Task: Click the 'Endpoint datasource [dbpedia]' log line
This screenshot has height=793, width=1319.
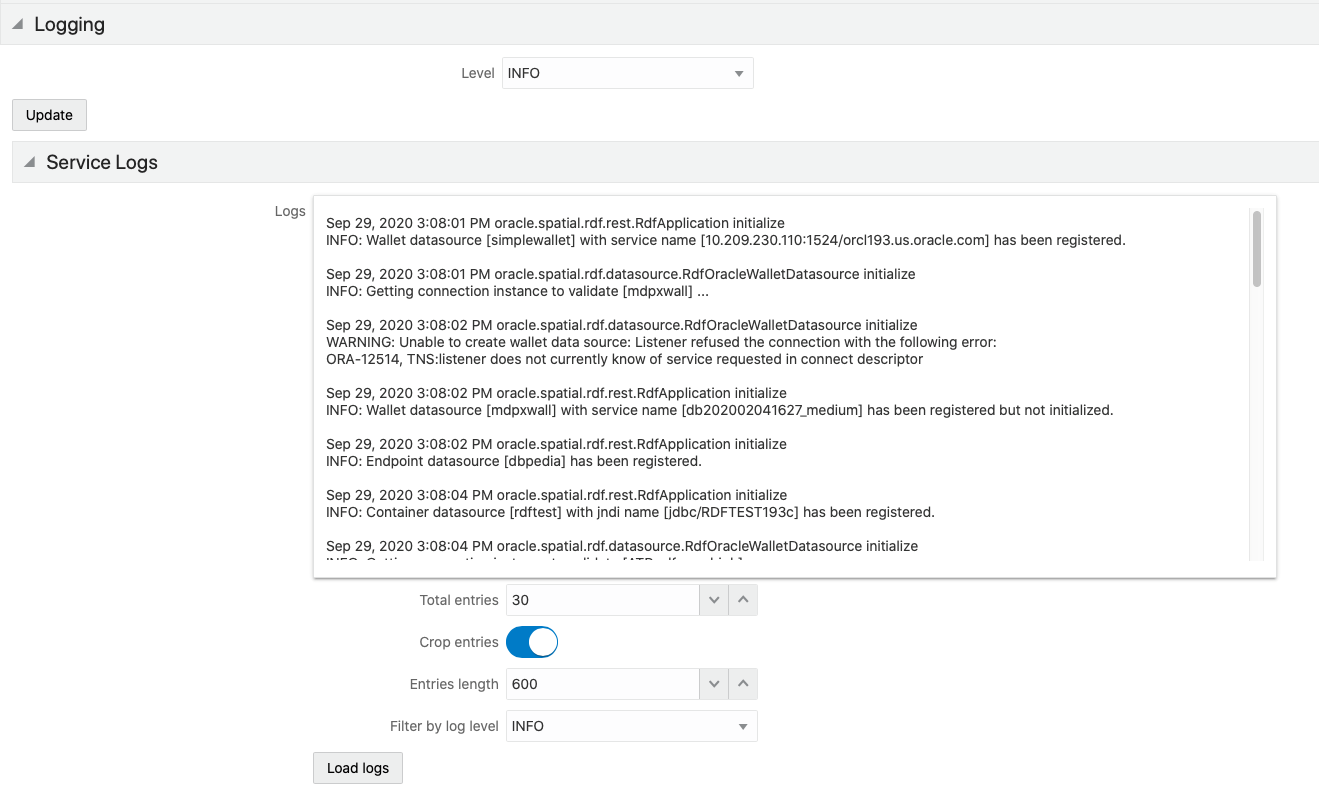Action: coord(514,461)
